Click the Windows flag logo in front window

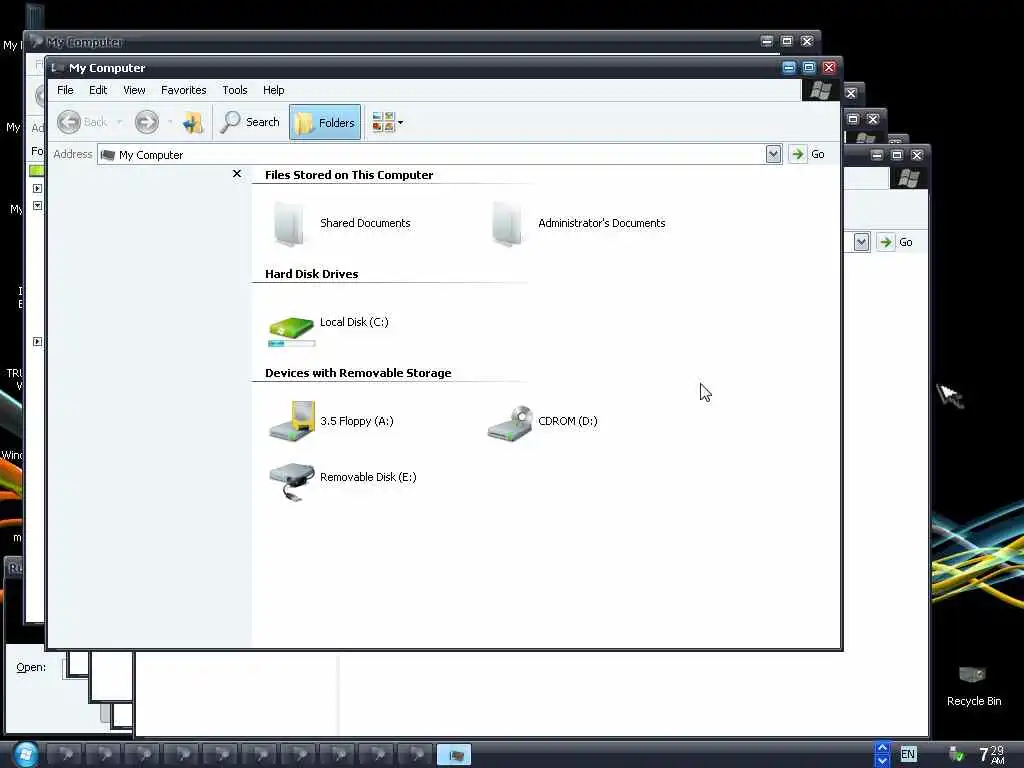(x=820, y=90)
